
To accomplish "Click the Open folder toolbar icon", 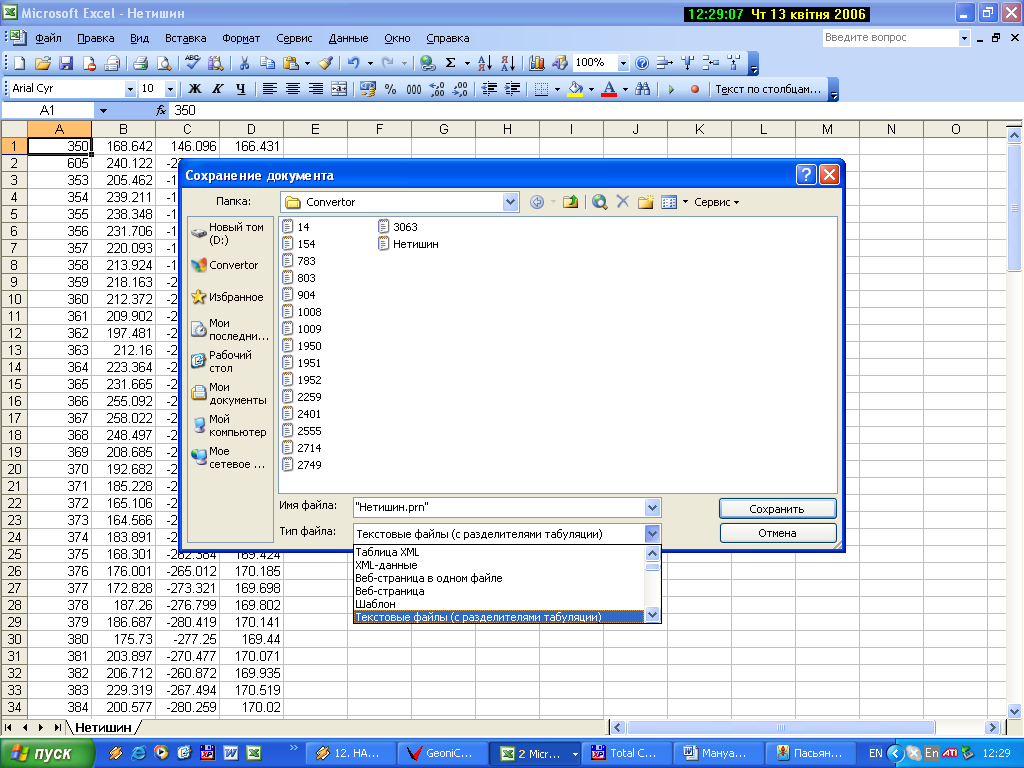I will coord(42,63).
